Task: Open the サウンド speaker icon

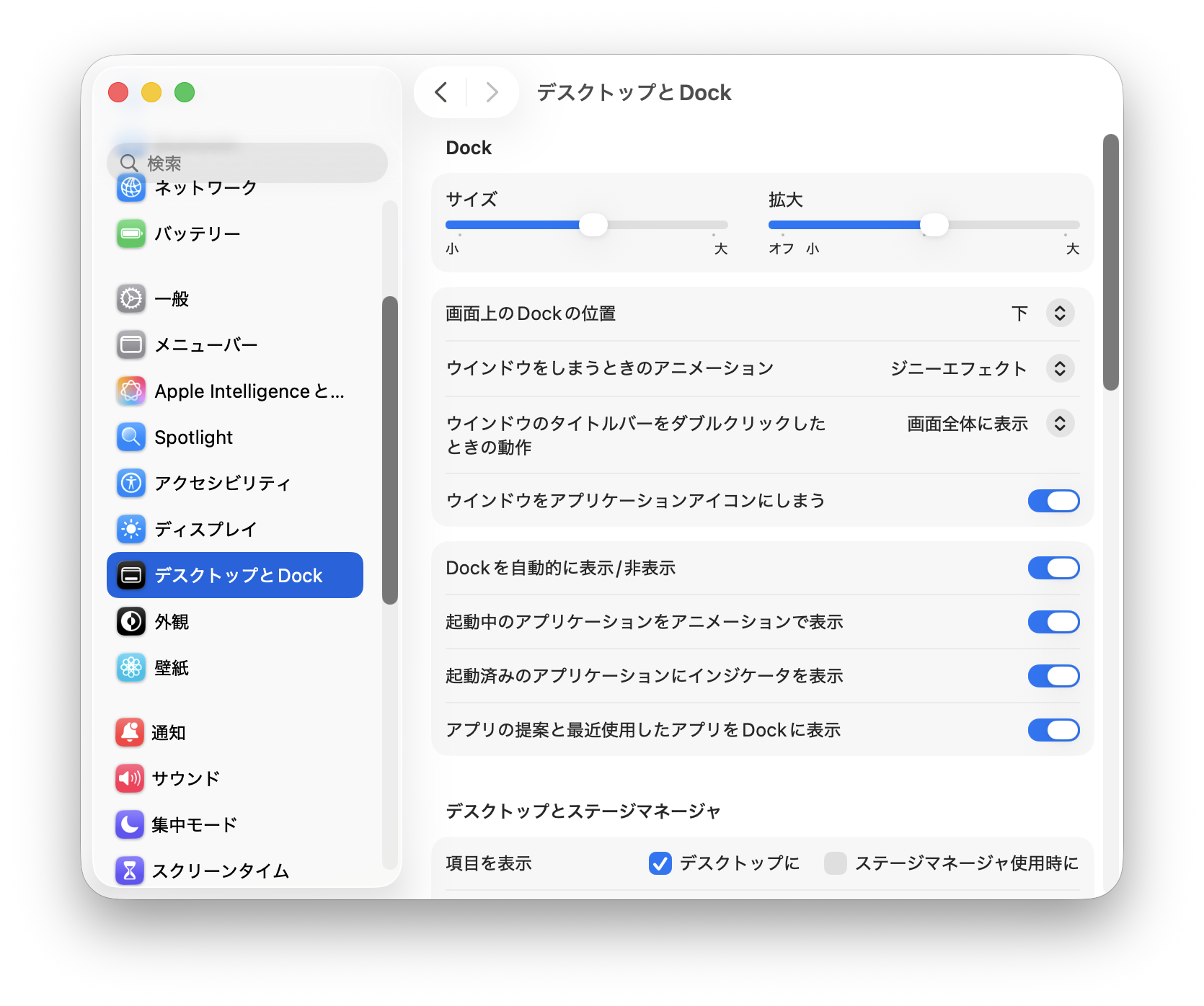Action: coord(130,778)
